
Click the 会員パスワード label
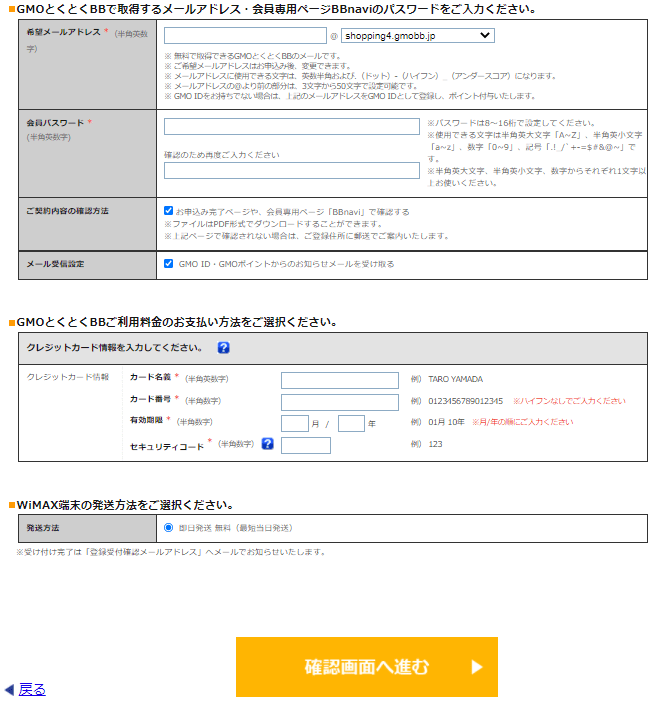(x=55, y=123)
